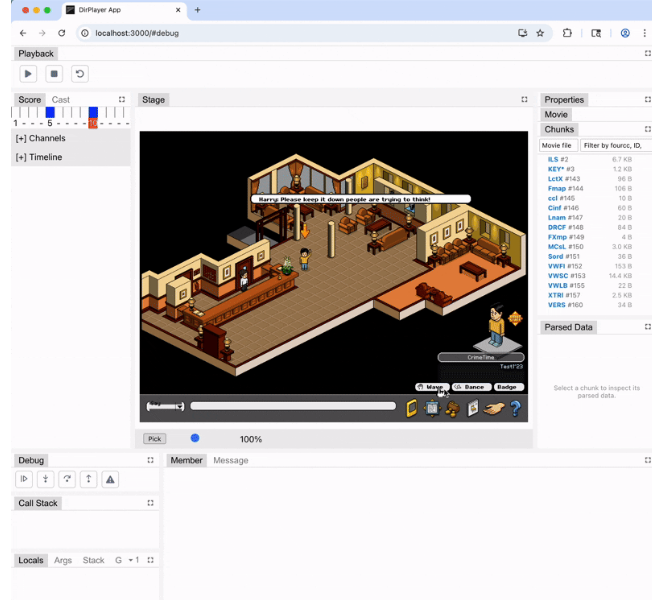Image resolution: width=652 pixels, height=600 pixels.
Task: Switch to the Args tab
Action: click(63, 560)
